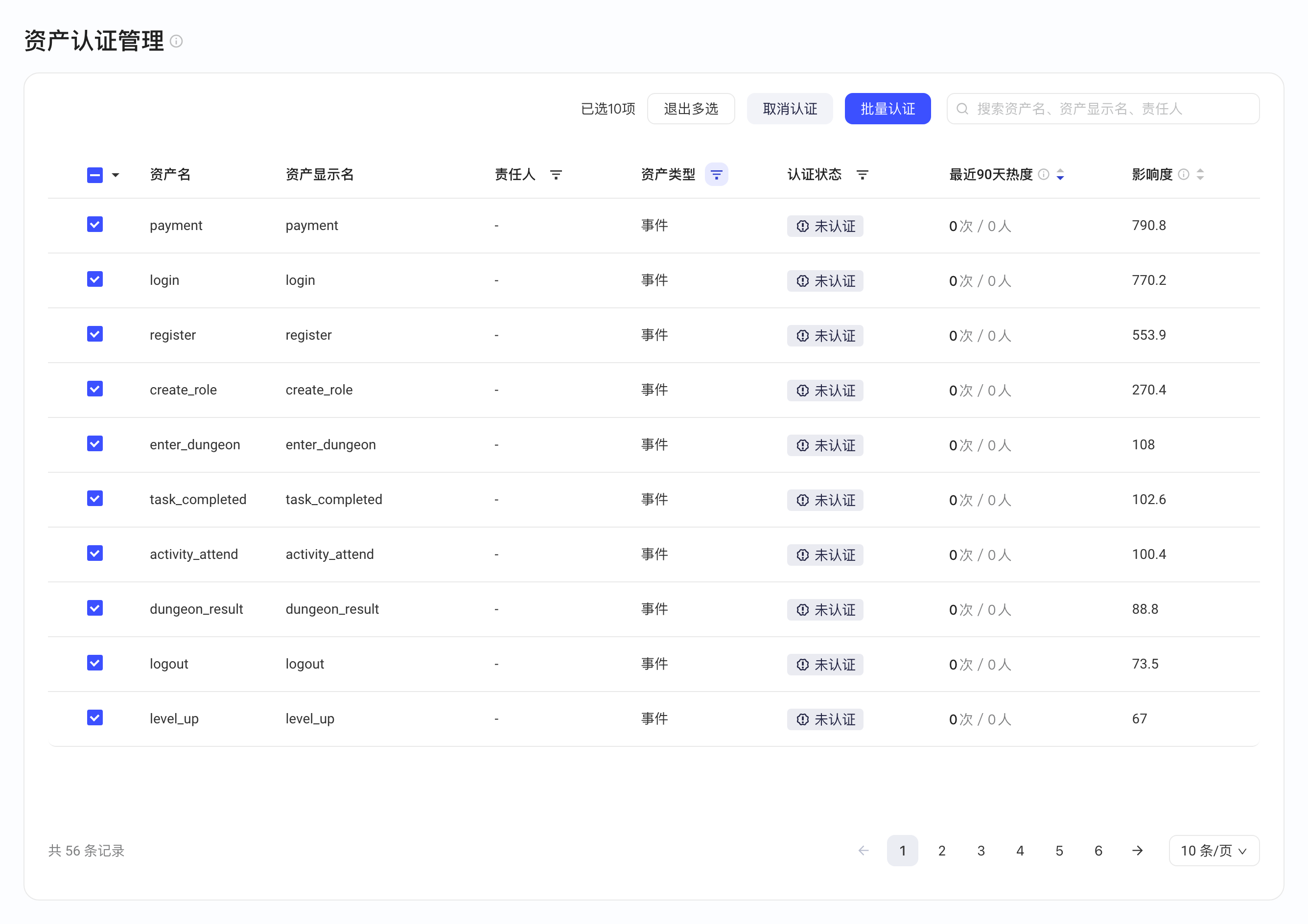1308x924 pixels.
Task: Click the 退出多选 button
Action: [x=691, y=109]
